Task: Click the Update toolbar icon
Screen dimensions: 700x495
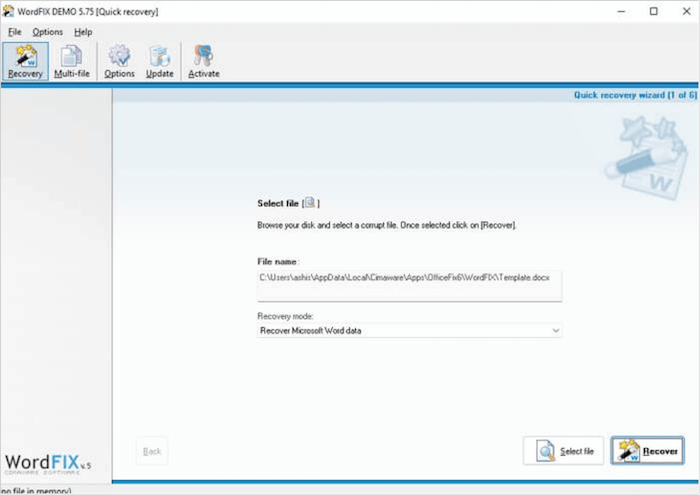Action: click(159, 61)
